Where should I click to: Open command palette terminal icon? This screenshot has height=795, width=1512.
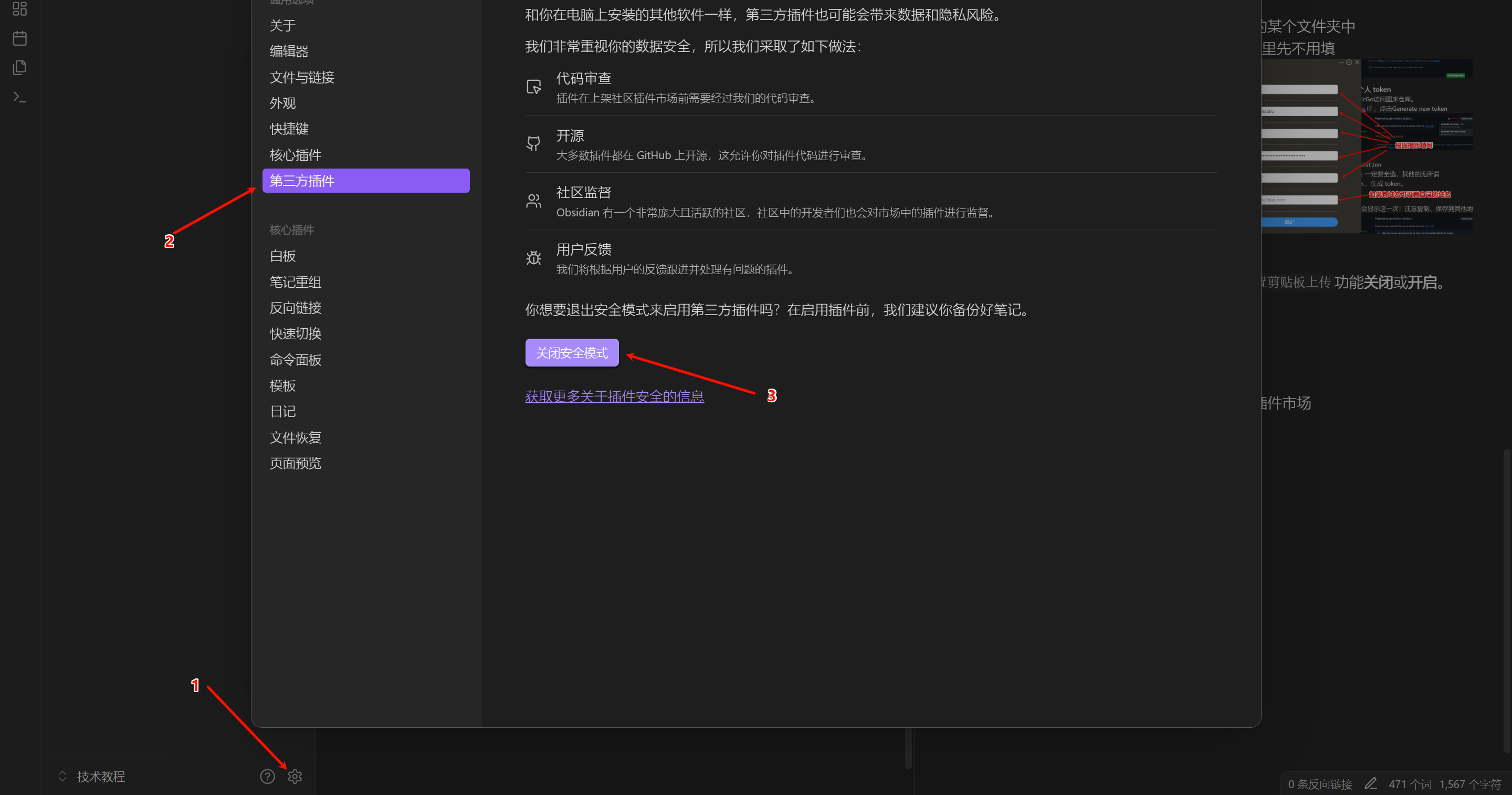(x=20, y=97)
